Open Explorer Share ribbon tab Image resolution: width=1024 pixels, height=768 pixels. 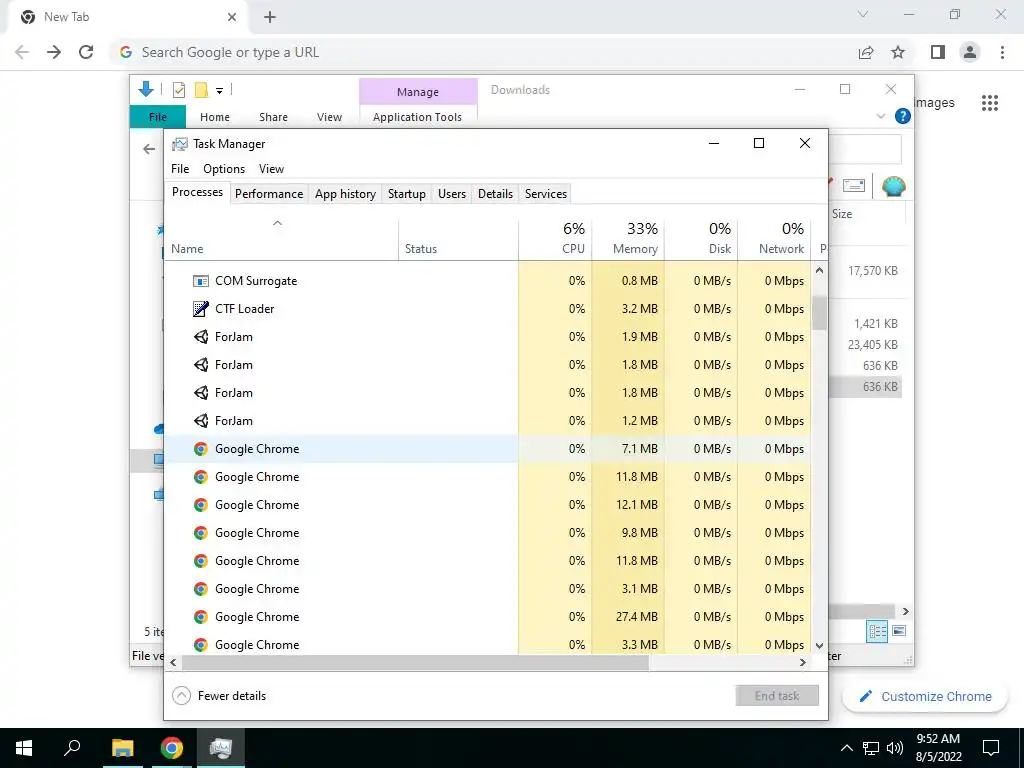coord(273,117)
